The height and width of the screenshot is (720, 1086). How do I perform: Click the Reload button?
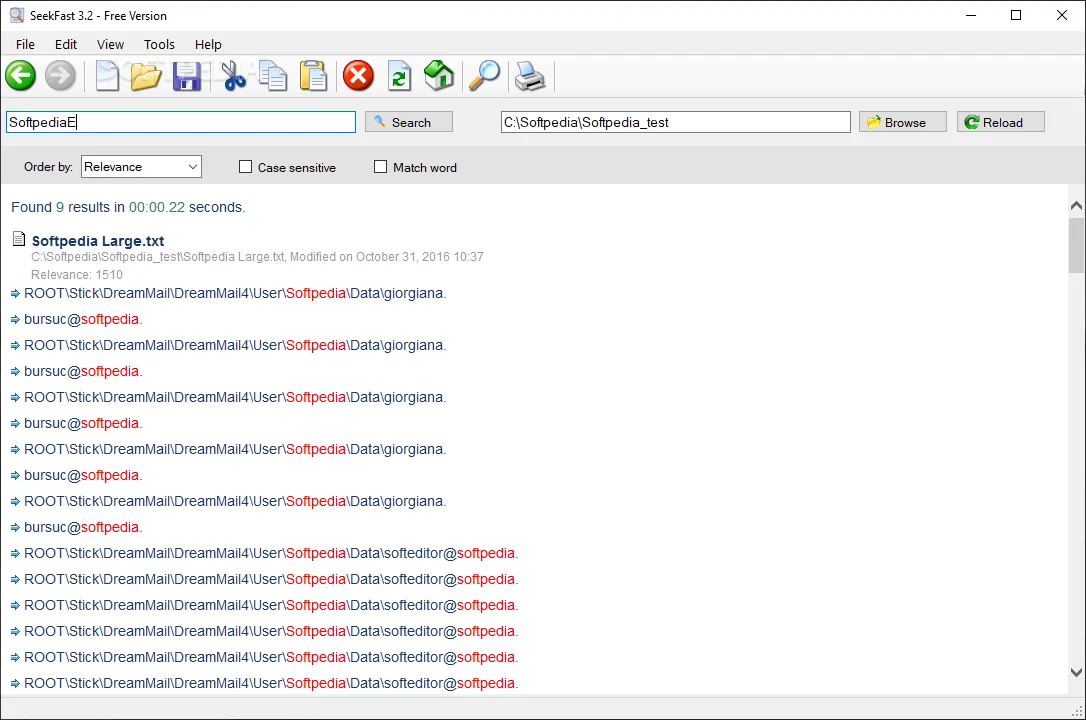pos(1001,122)
